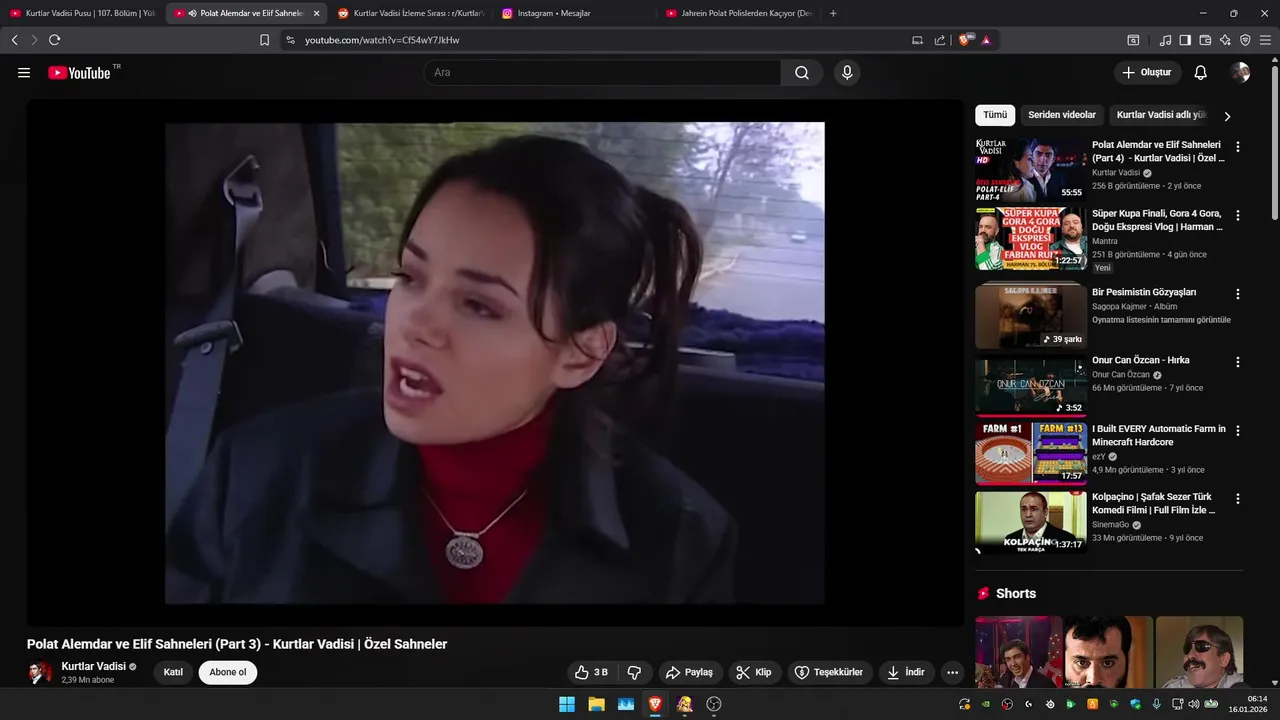Image resolution: width=1280 pixels, height=720 pixels.
Task: Switch to Kurtlar Vadisi Pusu 107. Bölüm tab
Action: point(82,13)
